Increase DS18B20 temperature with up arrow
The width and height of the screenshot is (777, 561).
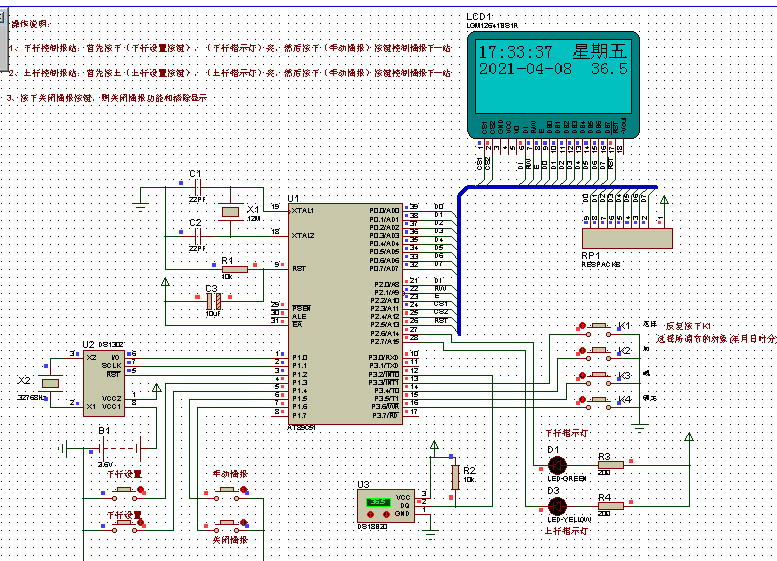point(371,514)
